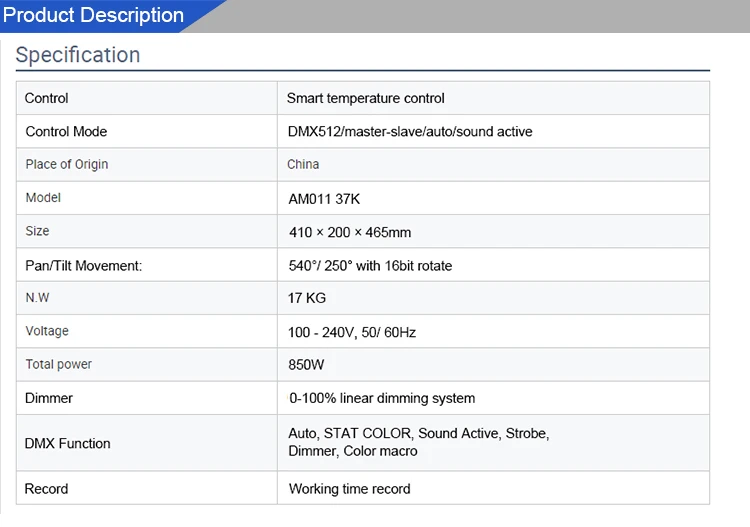The image size is (750, 527).
Task: Click the Control Mode row label
Action: tap(66, 131)
